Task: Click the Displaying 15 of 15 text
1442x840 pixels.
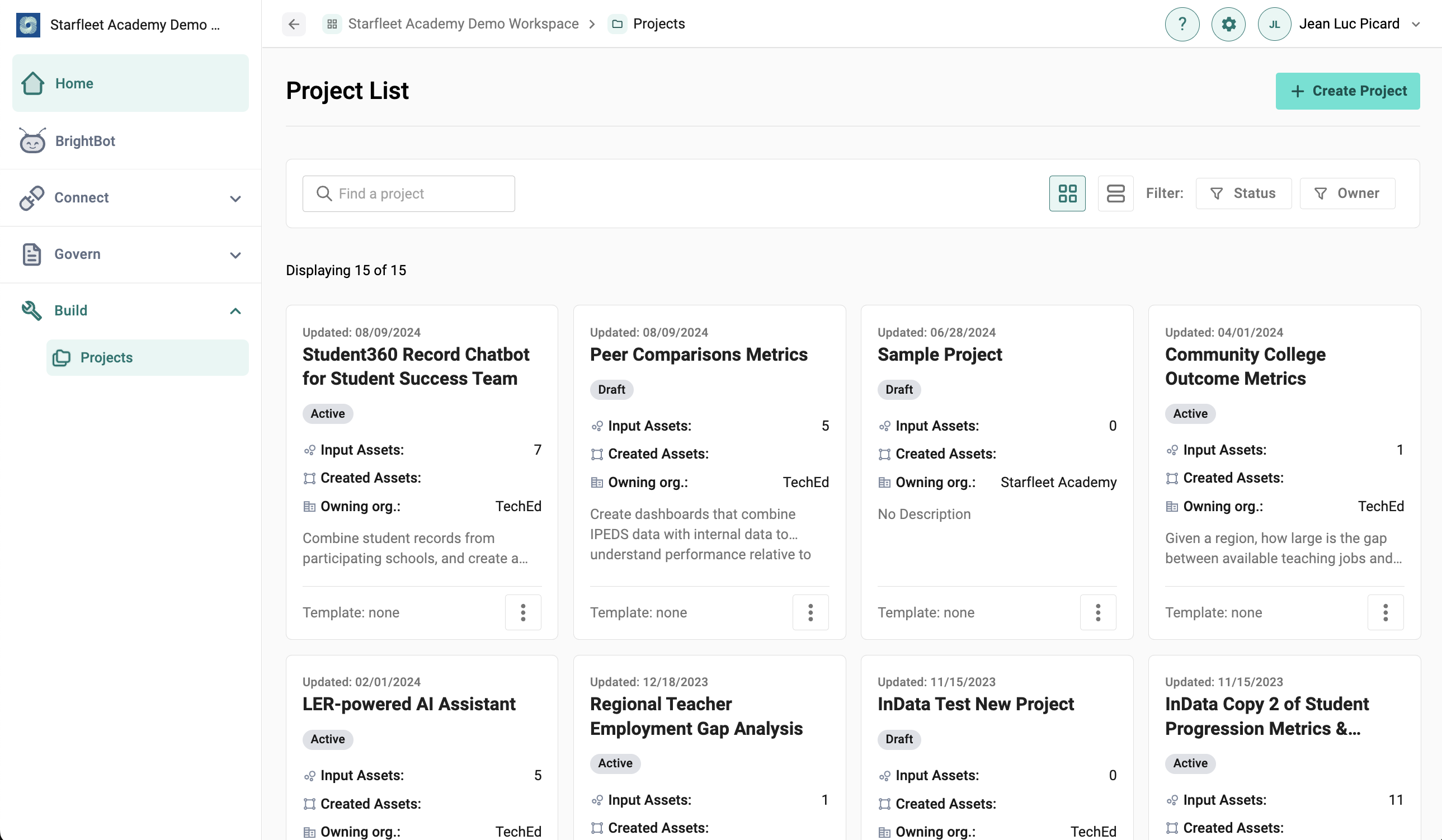Action: coord(346,270)
